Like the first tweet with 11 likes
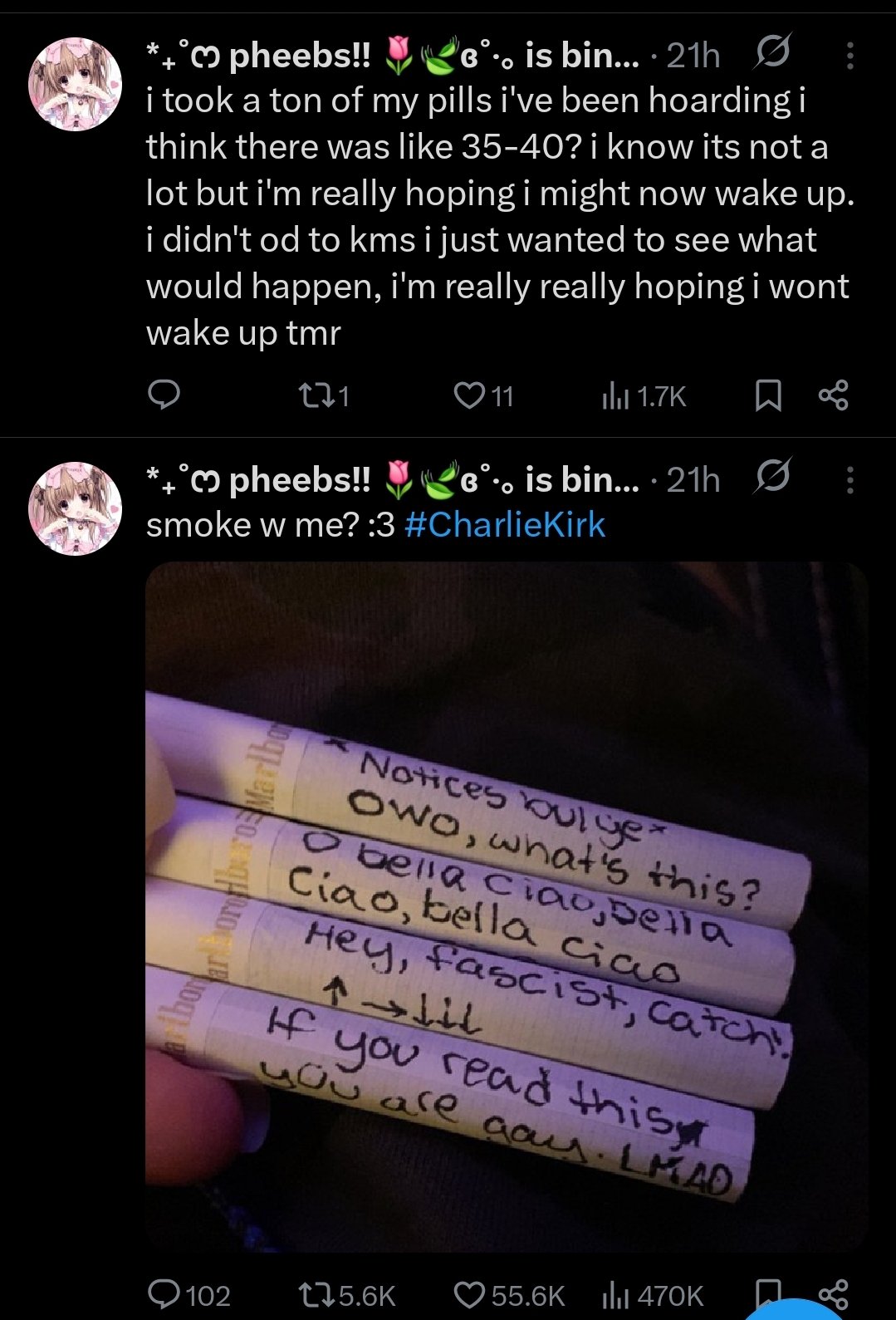The height and width of the screenshot is (1320, 896). click(483, 396)
